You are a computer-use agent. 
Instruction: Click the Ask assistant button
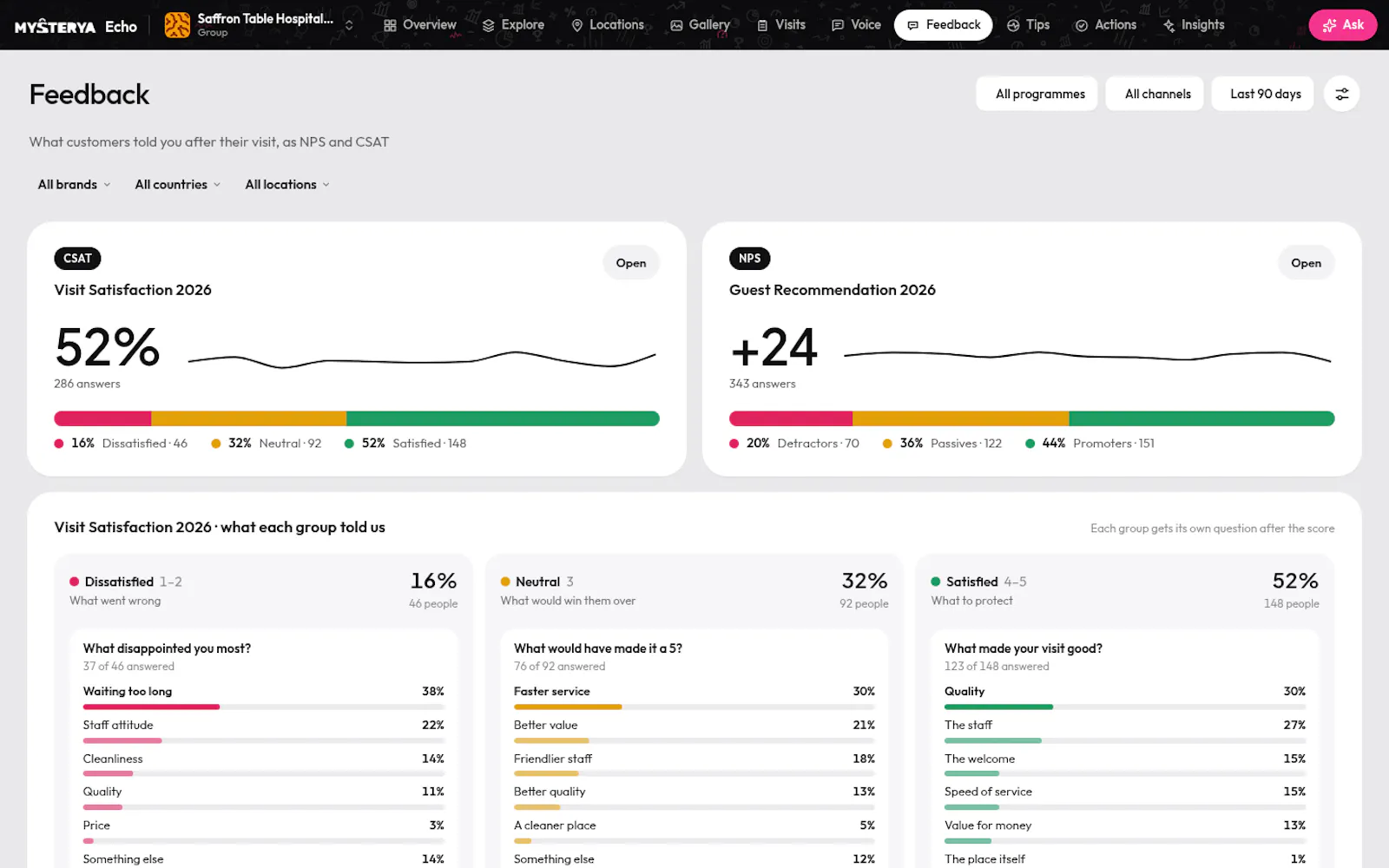click(x=1342, y=25)
